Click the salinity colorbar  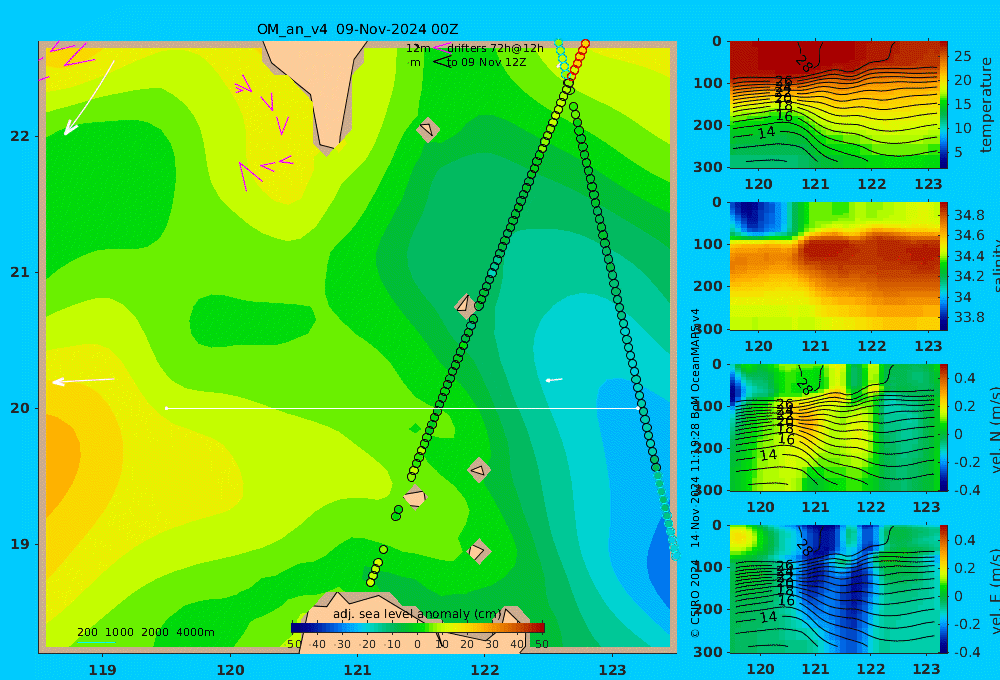[x=943, y=266]
